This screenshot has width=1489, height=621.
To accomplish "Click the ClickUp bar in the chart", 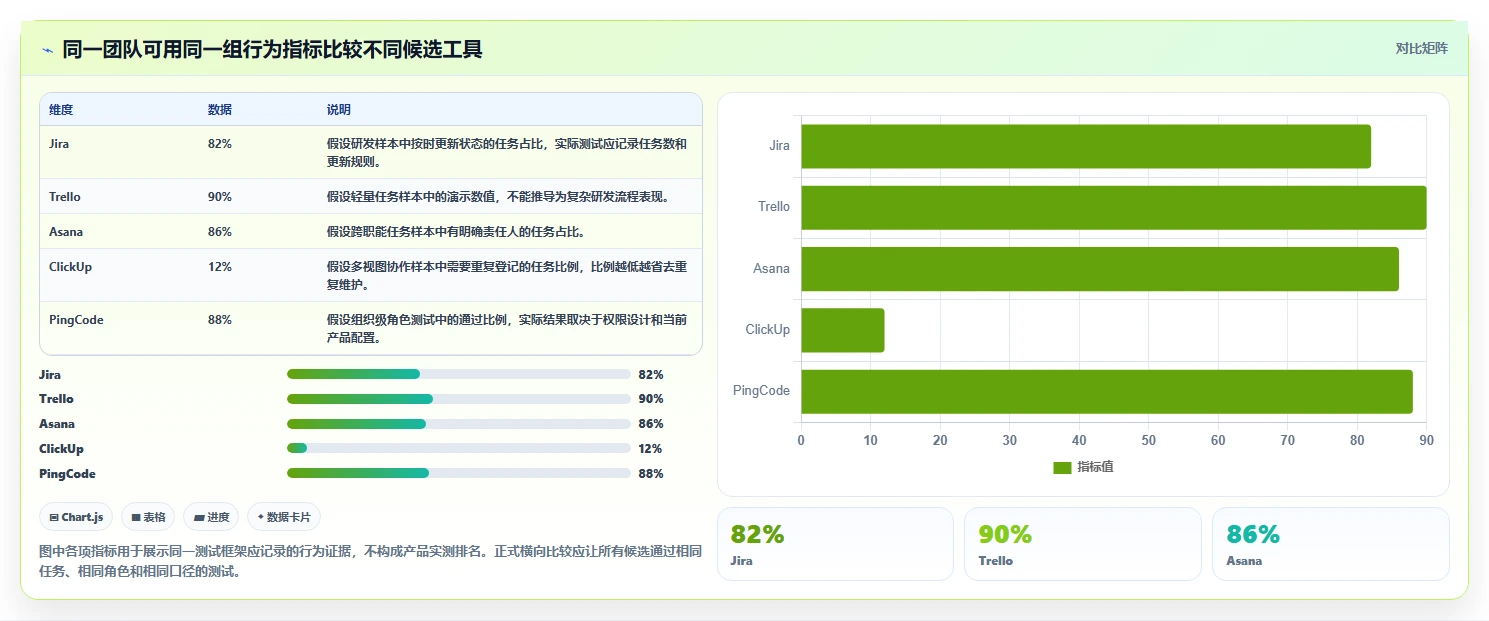I will tap(843, 330).
